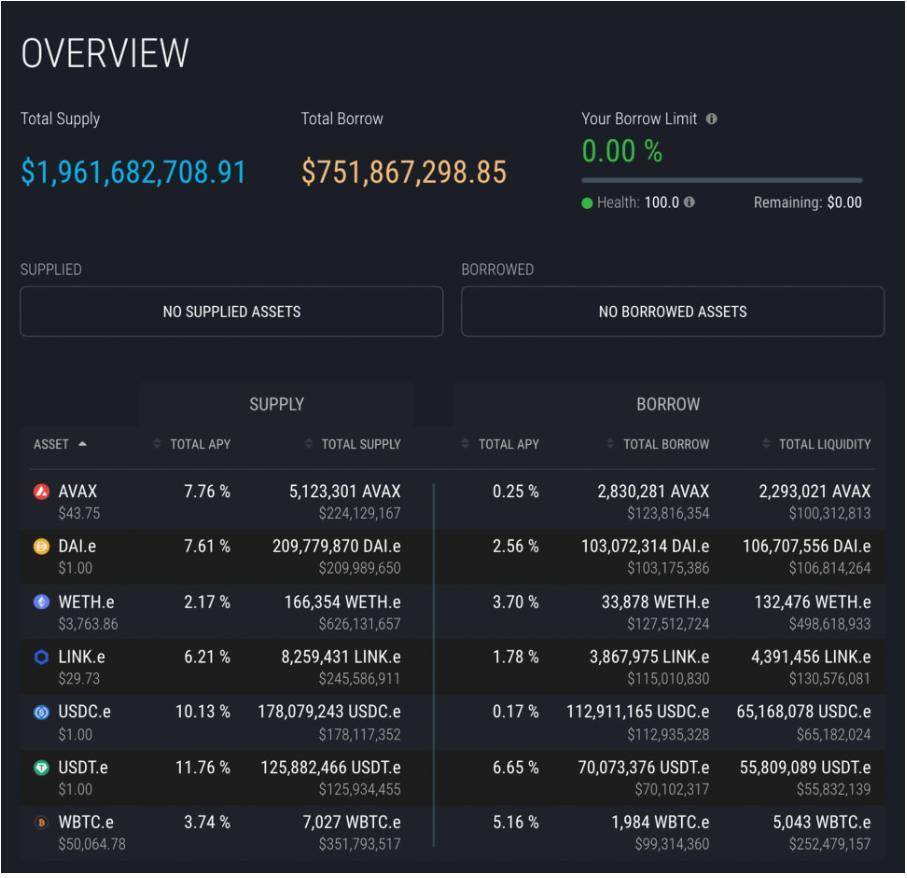Open the LINK.e asset row name
Image resolution: width=907 pixels, height=878 pixels.
pos(82,657)
